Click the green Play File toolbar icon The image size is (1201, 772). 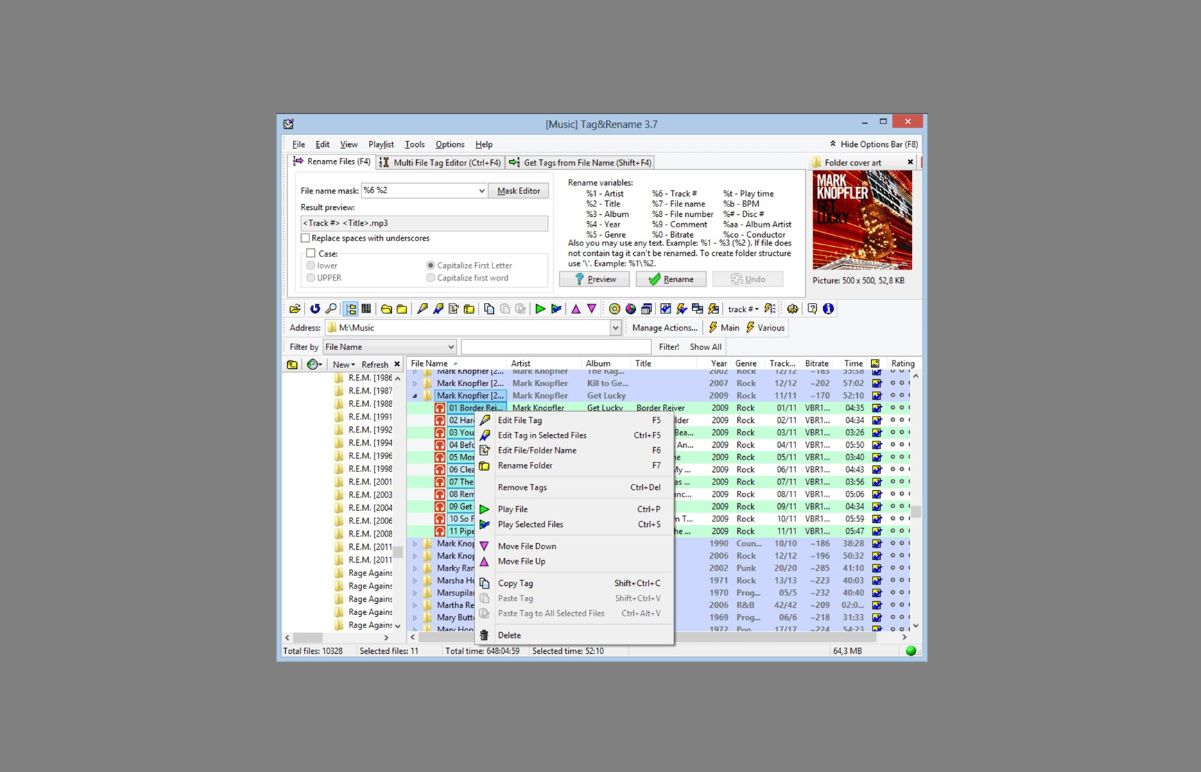[x=540, y=309]
